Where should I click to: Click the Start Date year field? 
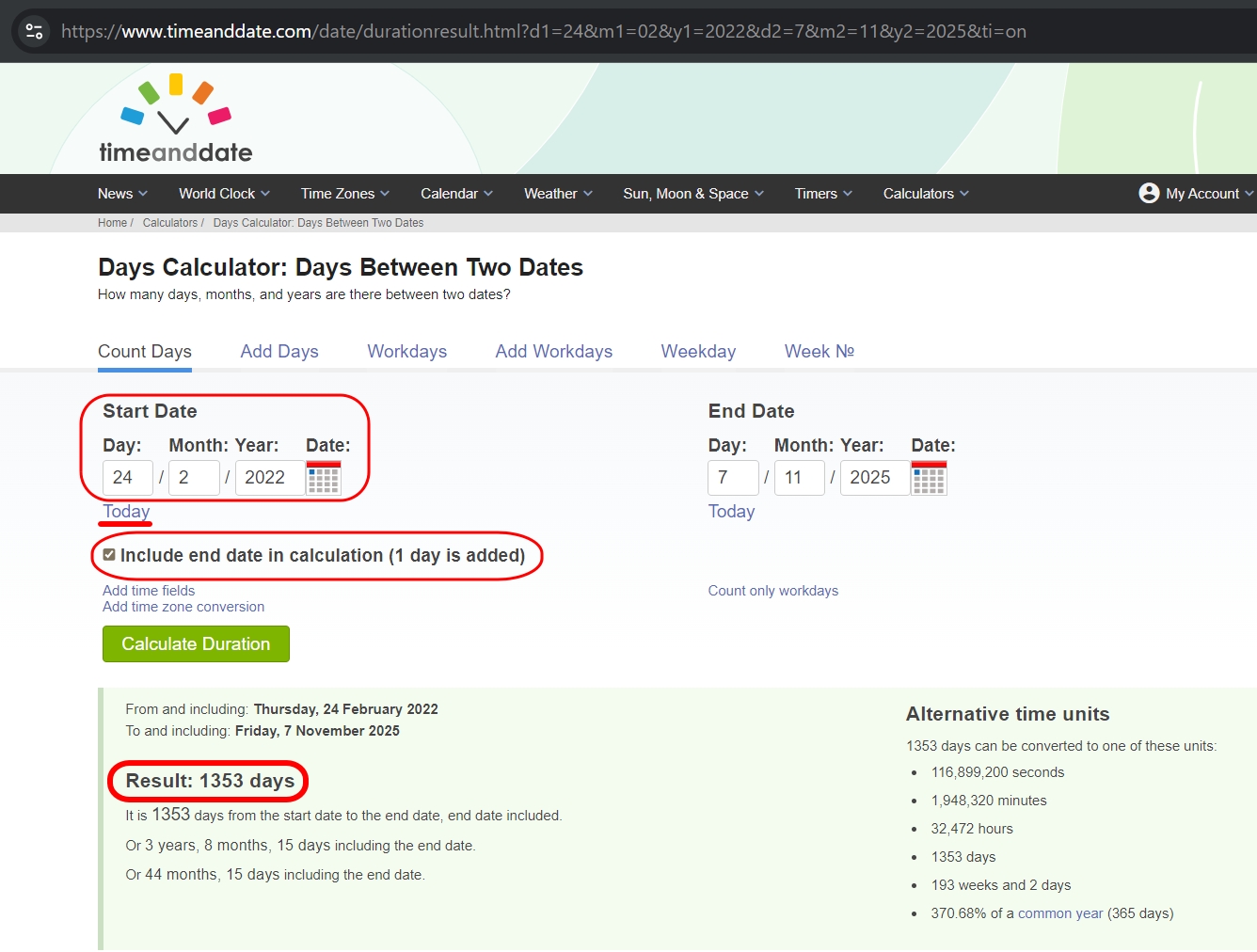click(270, 478)
